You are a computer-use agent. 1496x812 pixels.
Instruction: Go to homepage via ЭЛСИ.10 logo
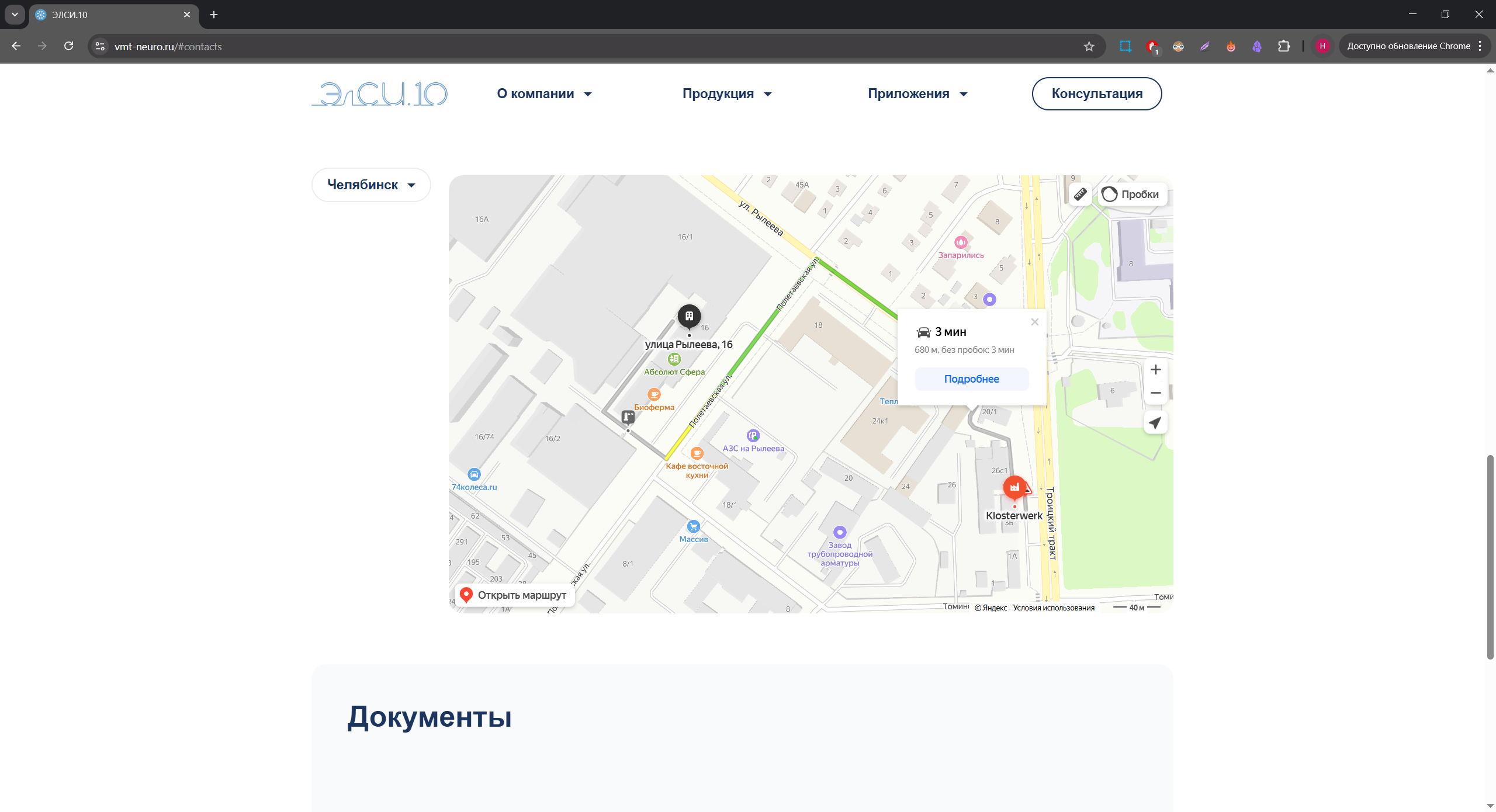380,94
